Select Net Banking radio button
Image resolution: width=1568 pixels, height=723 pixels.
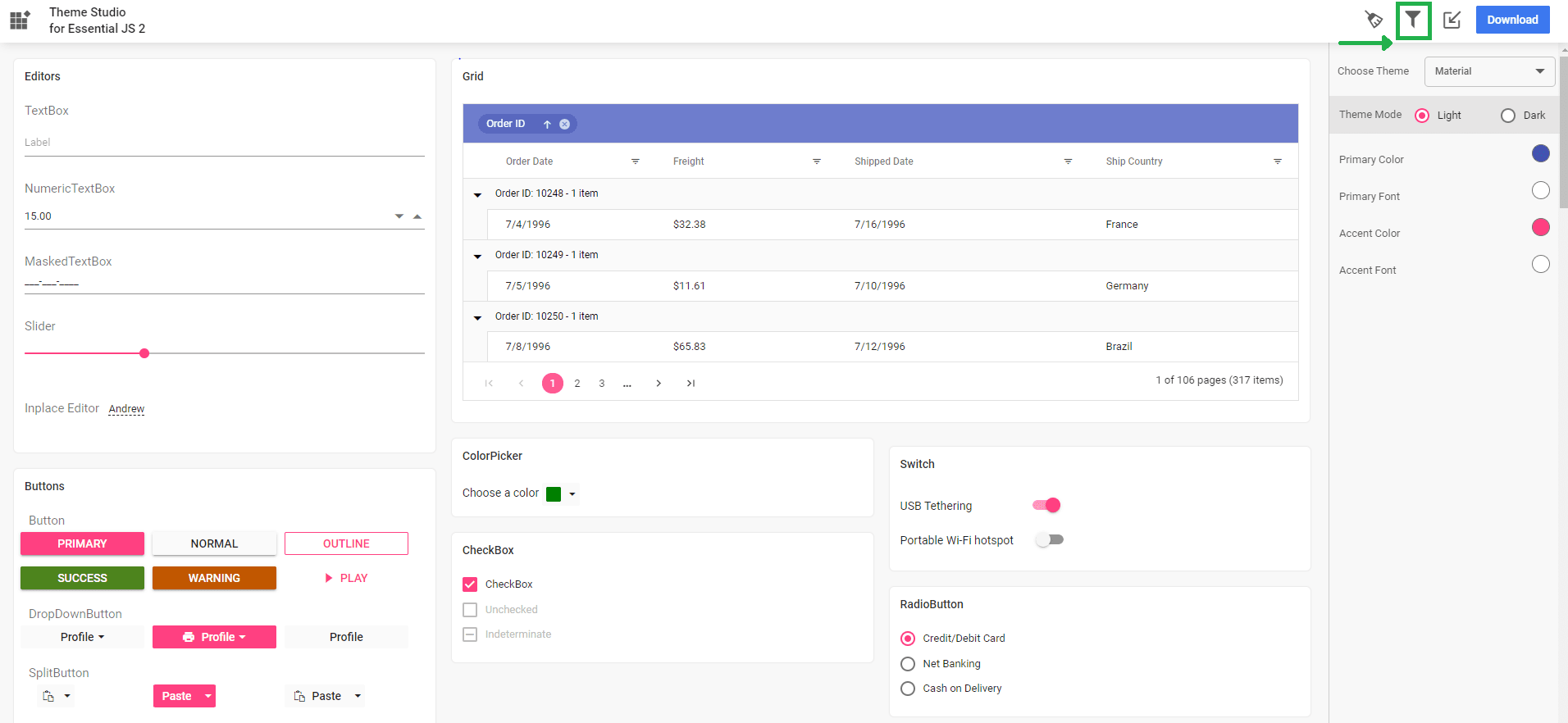(x=908, y=664)
